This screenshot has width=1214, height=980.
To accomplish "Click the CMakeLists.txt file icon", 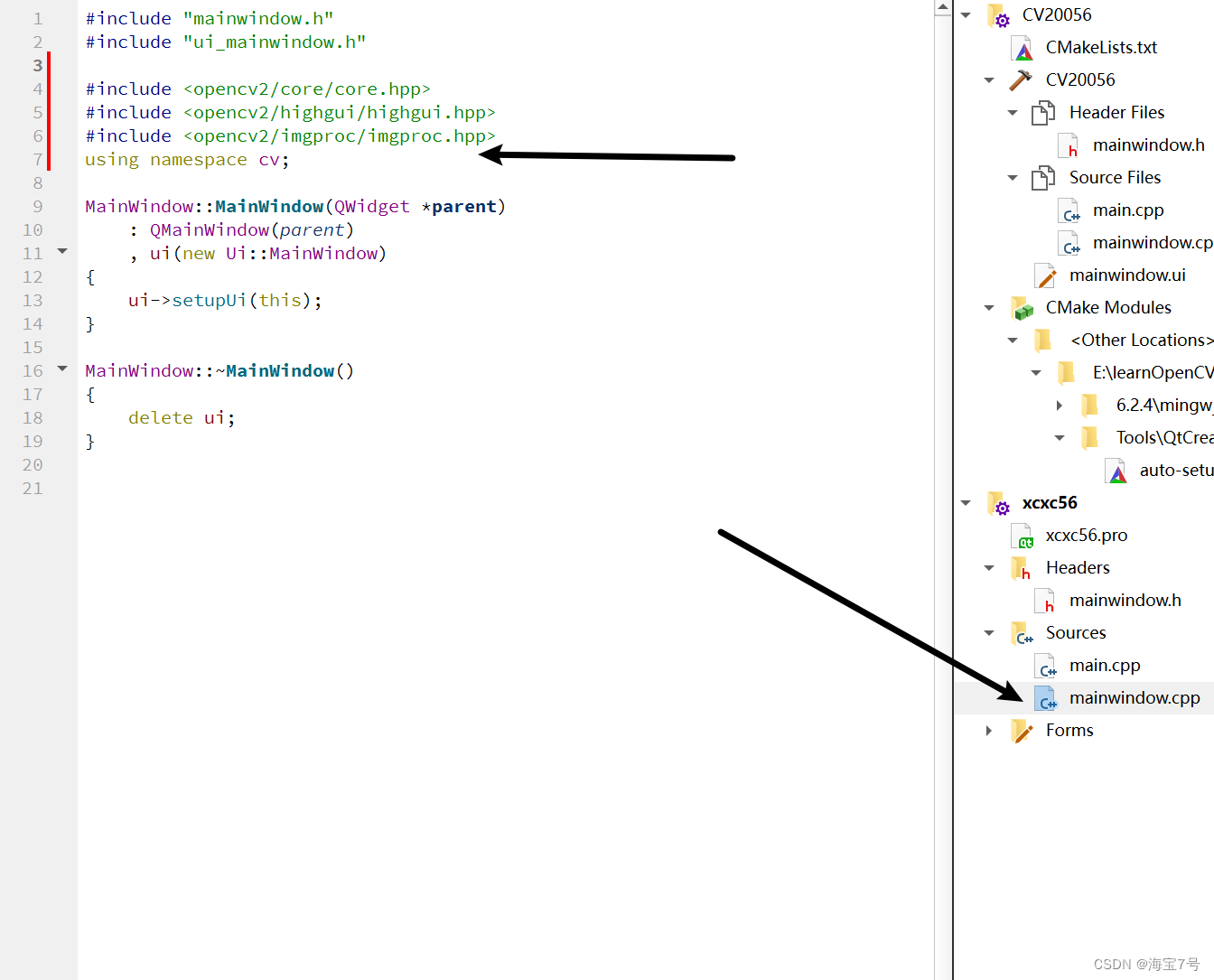I will pos(1023,48).
